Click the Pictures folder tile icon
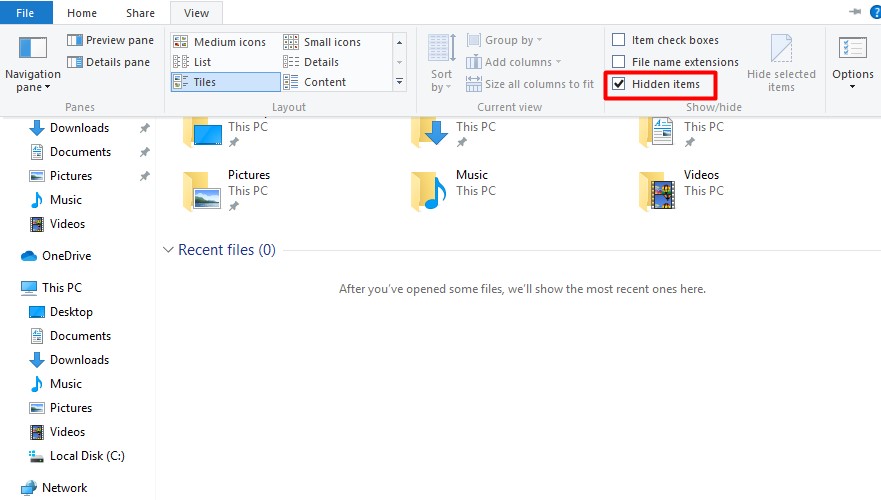The image size is (881, 500). pos(203,191)
